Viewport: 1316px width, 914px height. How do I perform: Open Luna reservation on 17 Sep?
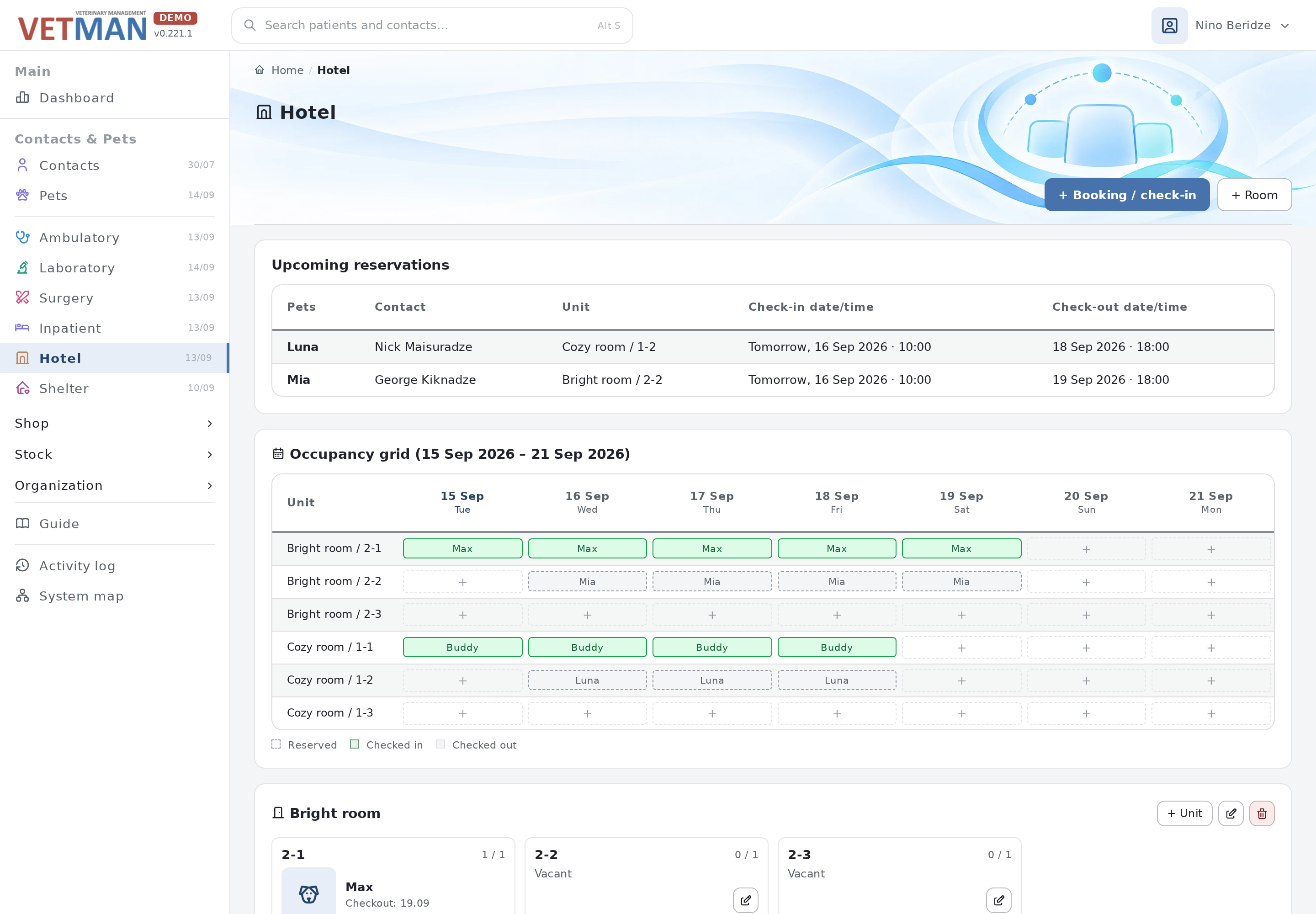tap(712, 680)
